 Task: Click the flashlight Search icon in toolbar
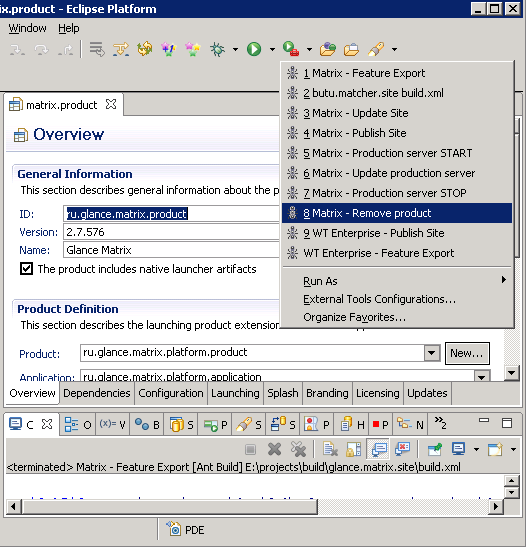pos(376,49)
